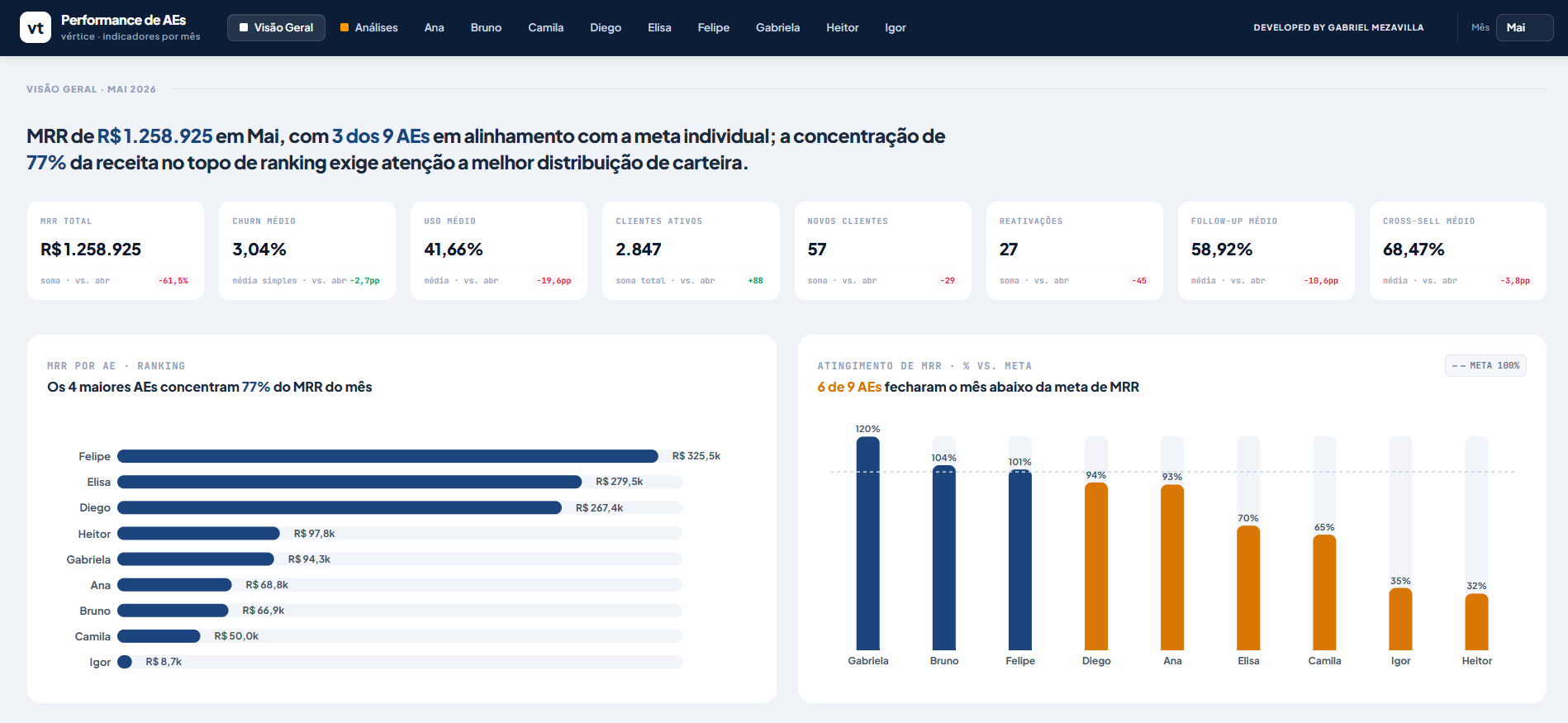Click the R$ 267,4k label for Diego

point(599,508)
